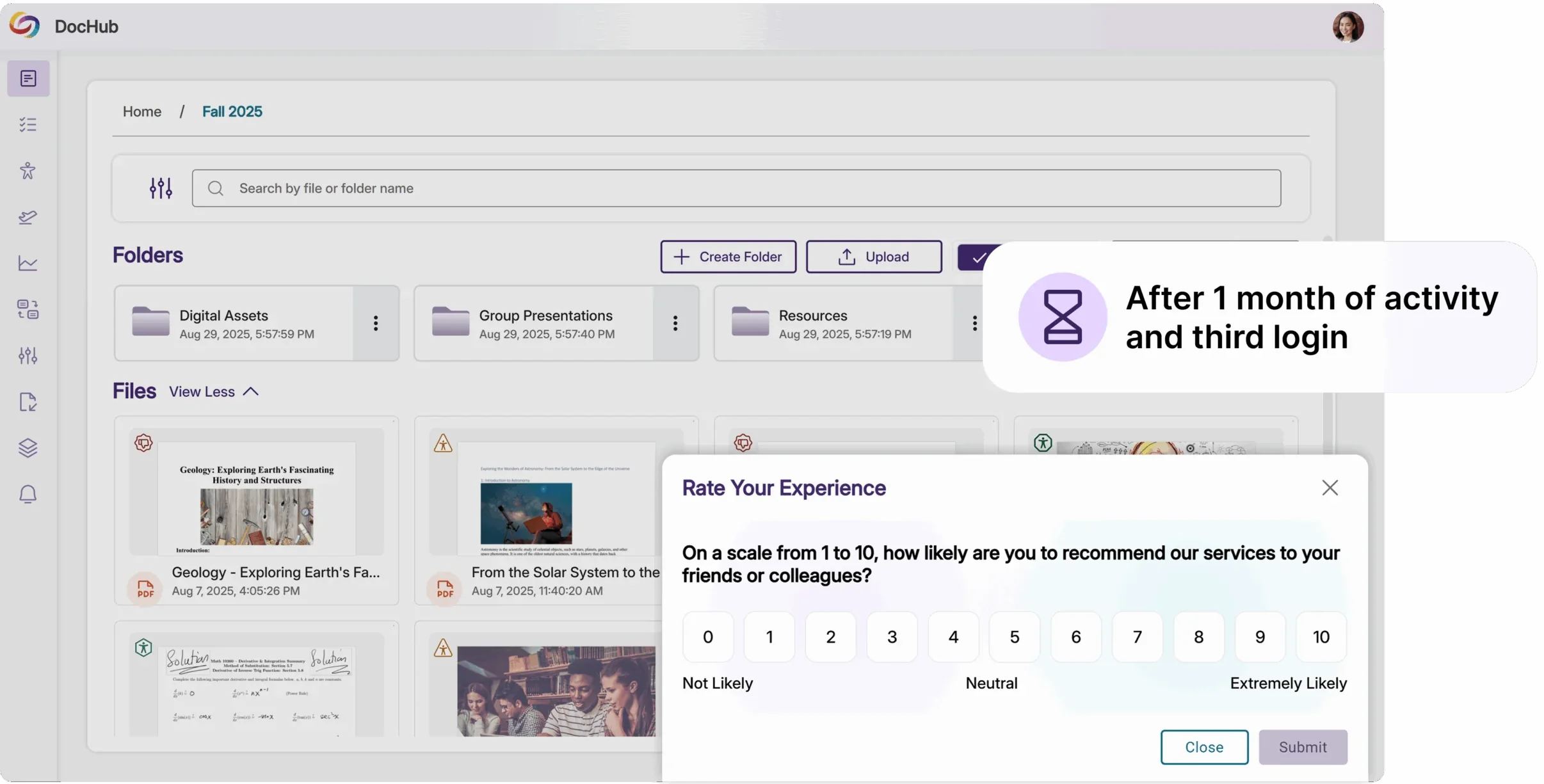1544x784 pixels.
Task: Click the Upload button
Action: [873, 257]
